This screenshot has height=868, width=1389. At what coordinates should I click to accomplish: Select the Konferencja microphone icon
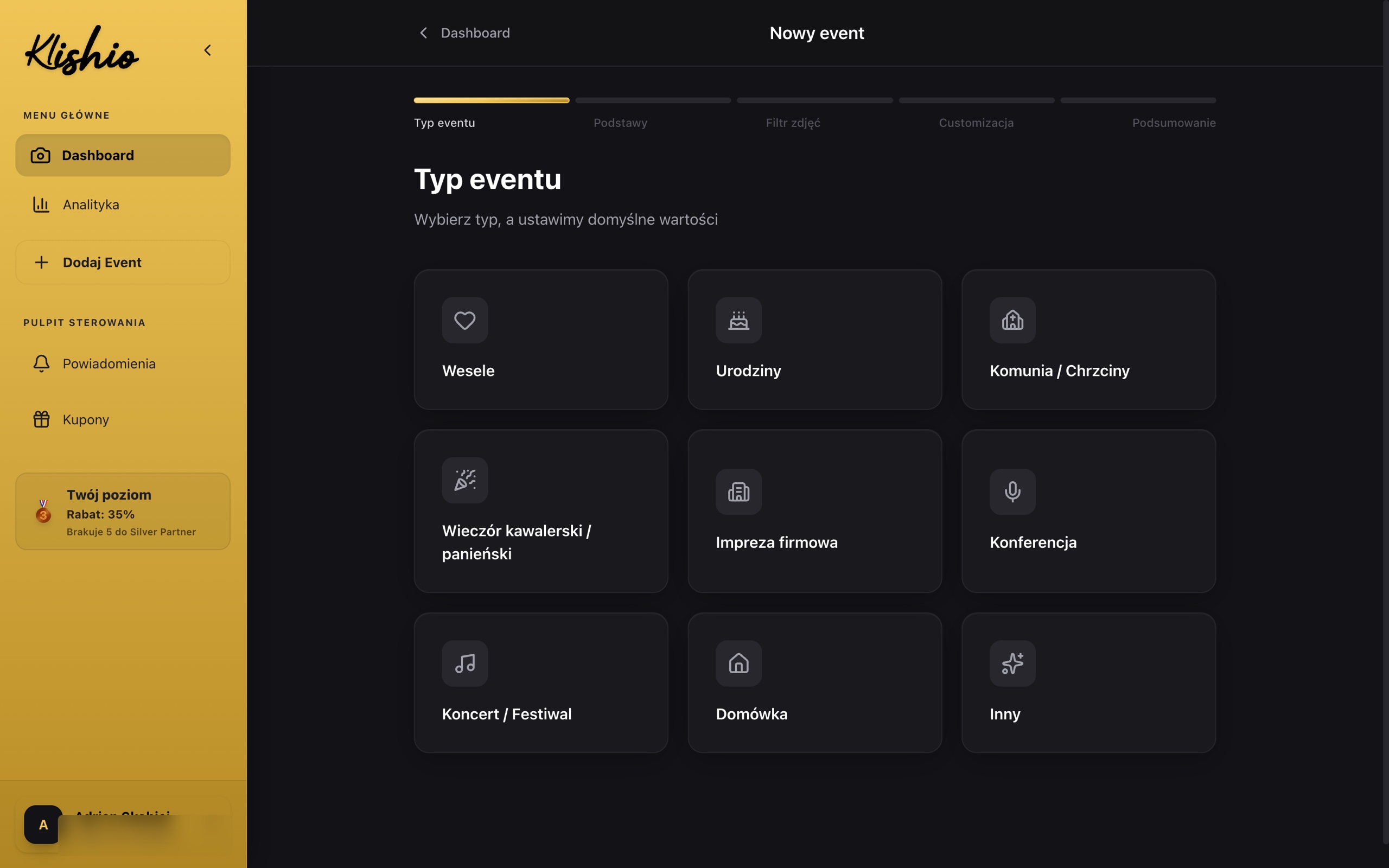1012,492
